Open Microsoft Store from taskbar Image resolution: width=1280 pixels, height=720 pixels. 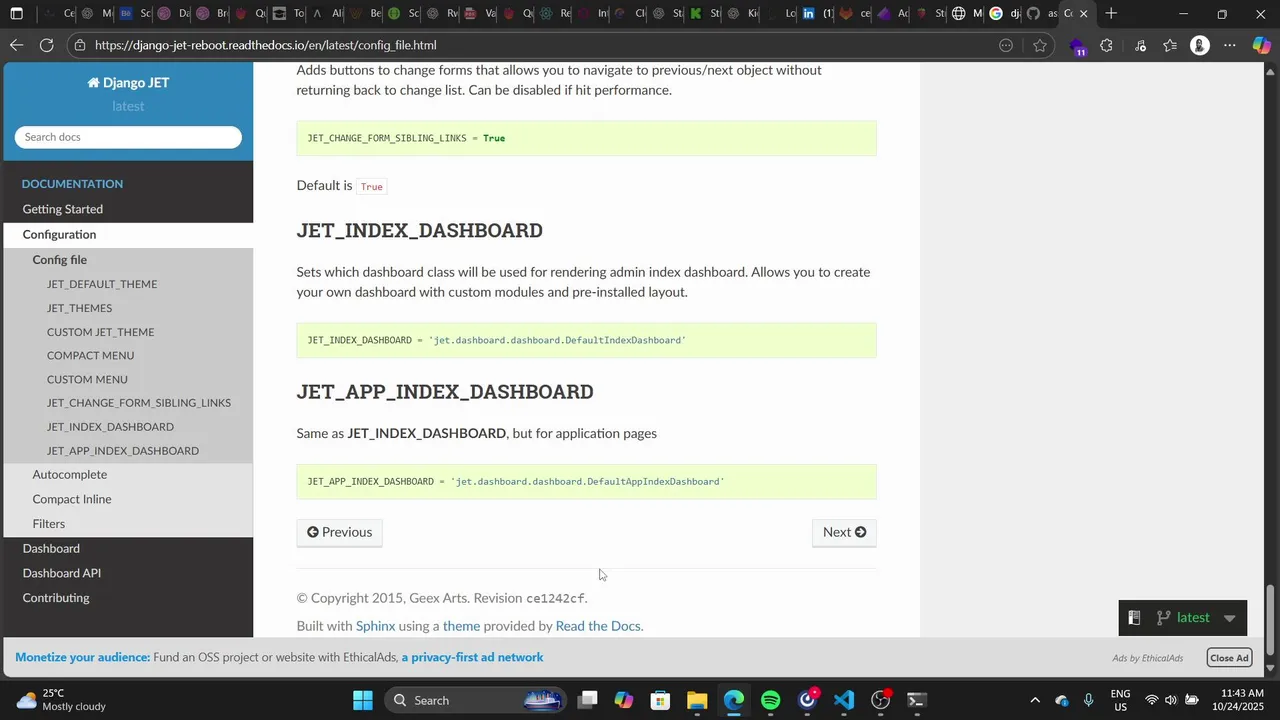coord(660,700)
